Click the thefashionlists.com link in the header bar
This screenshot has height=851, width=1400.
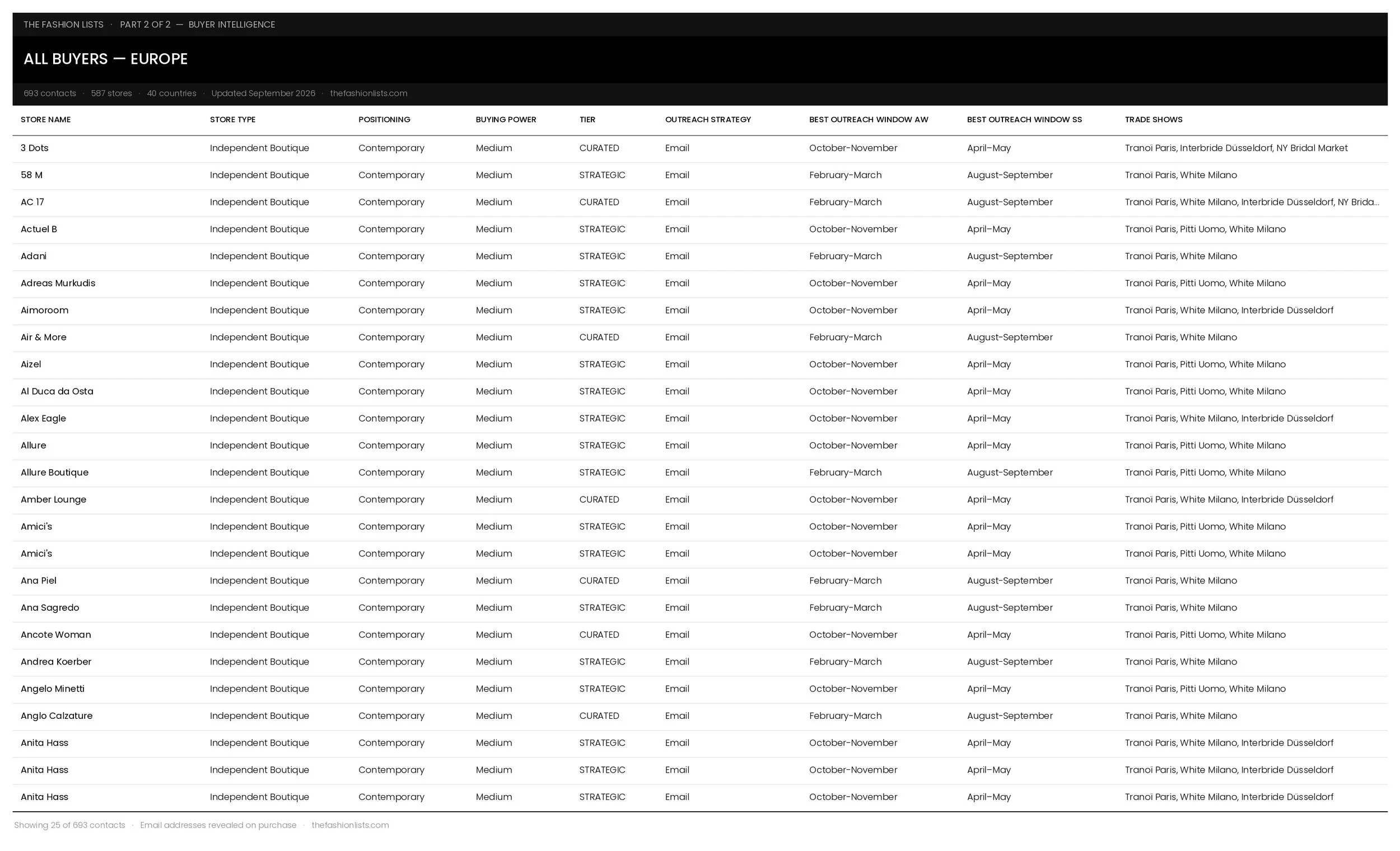(368, 93)
